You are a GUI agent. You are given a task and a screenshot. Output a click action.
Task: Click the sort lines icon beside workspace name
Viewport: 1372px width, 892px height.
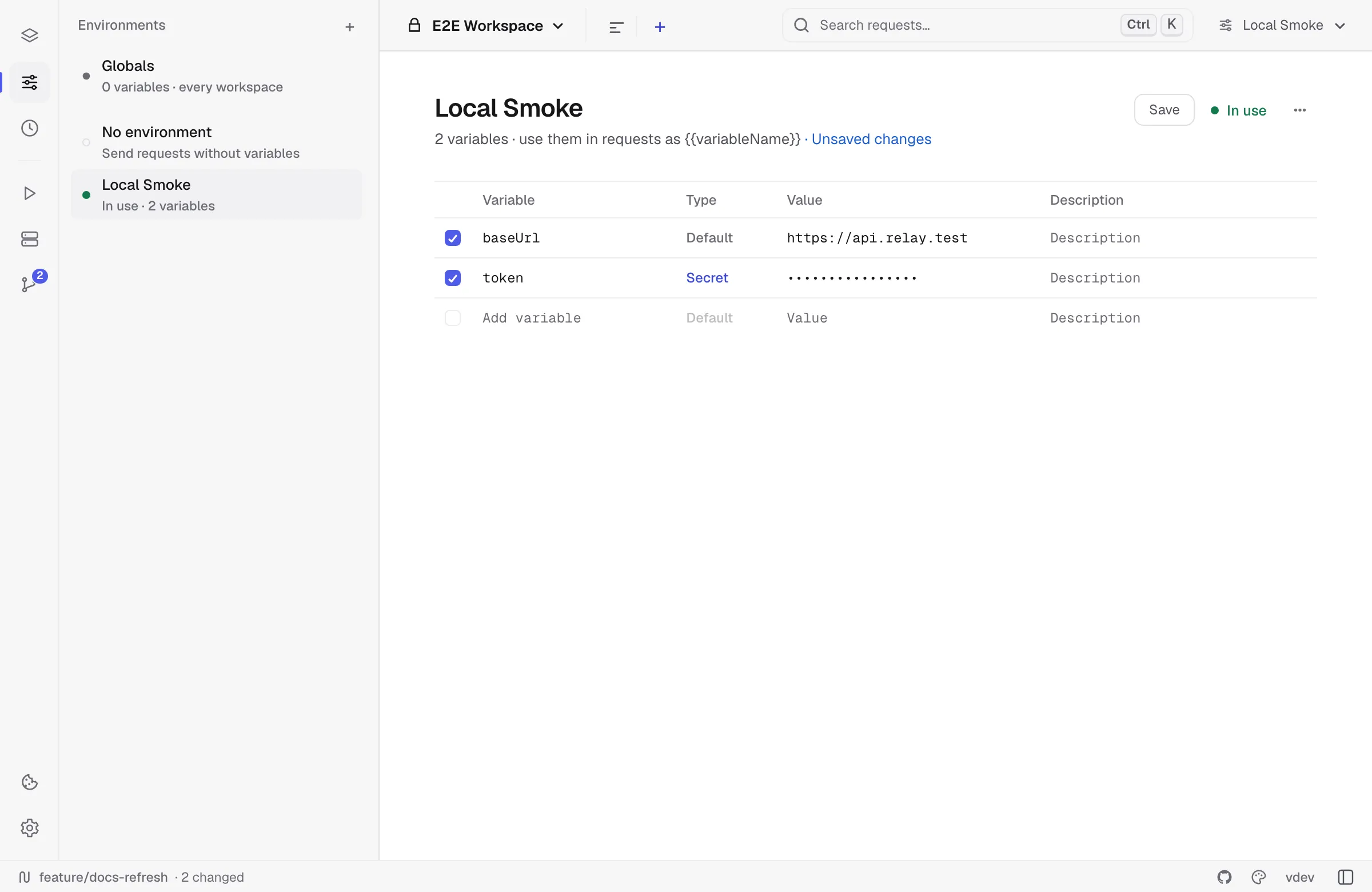pos(616,26)
